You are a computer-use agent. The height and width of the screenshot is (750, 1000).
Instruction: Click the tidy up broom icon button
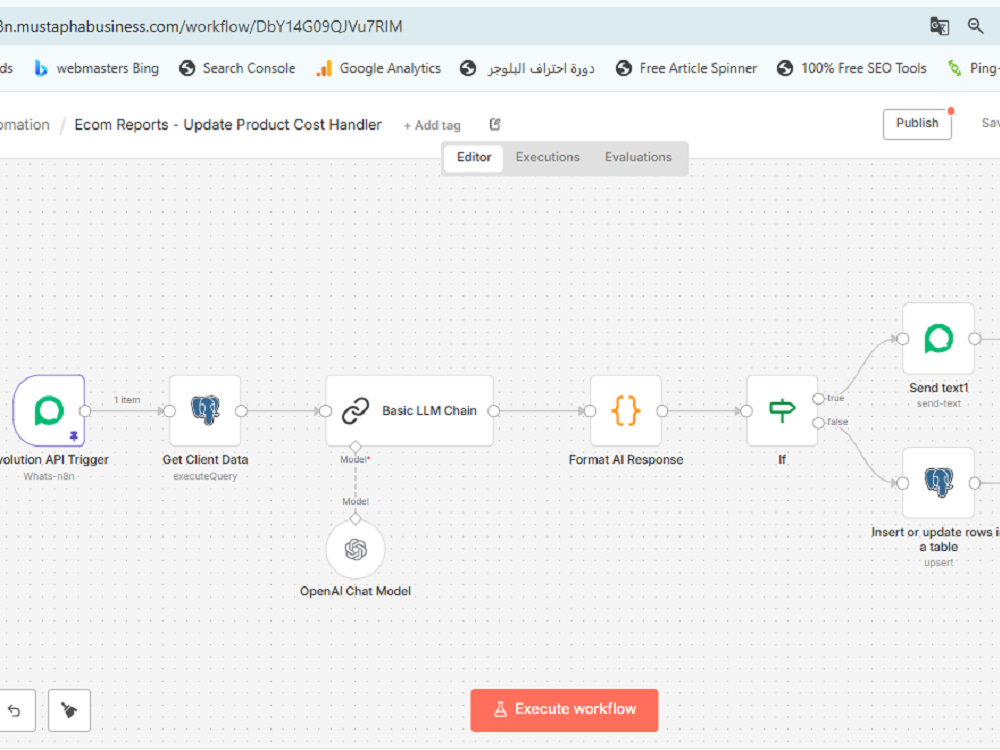[70, 710]
